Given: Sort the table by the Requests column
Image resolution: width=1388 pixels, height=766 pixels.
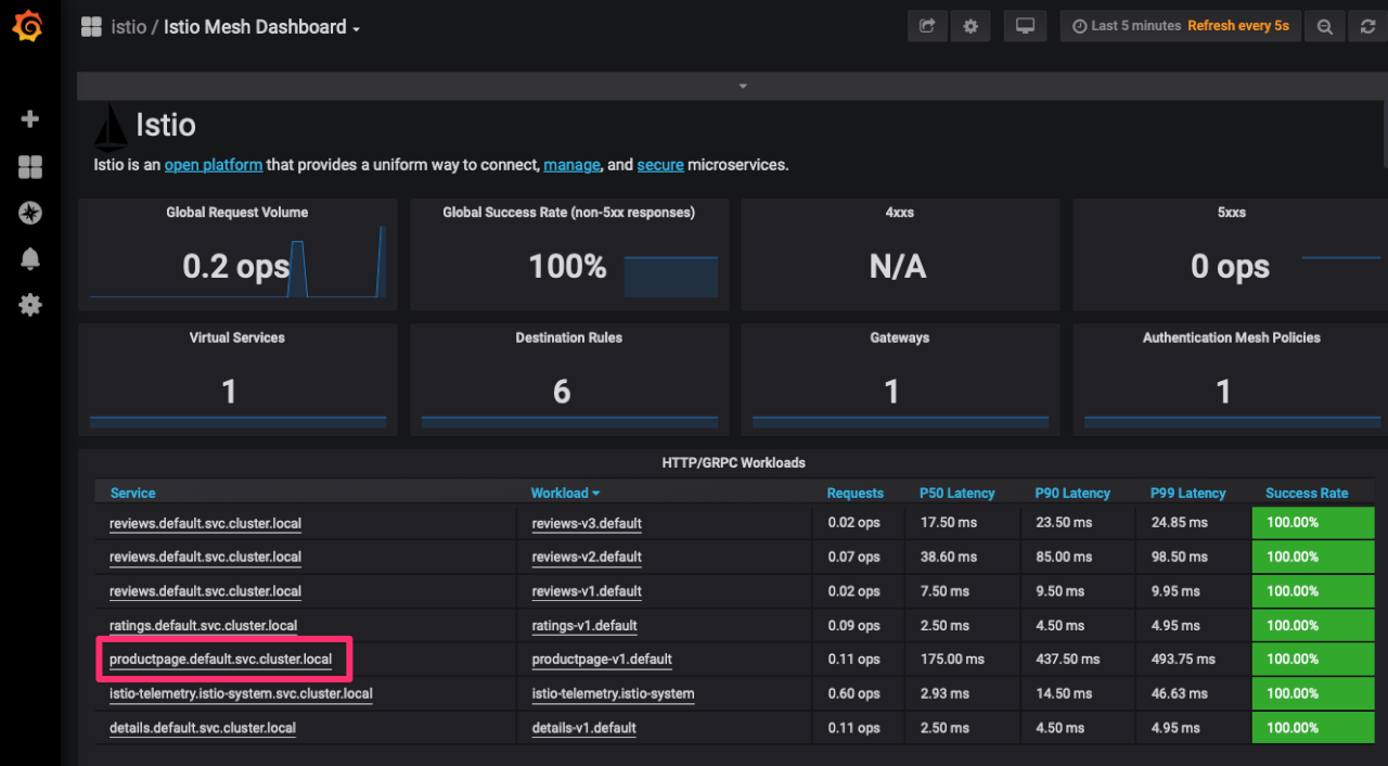Looking at the screenshot, I should click(855, 492).
